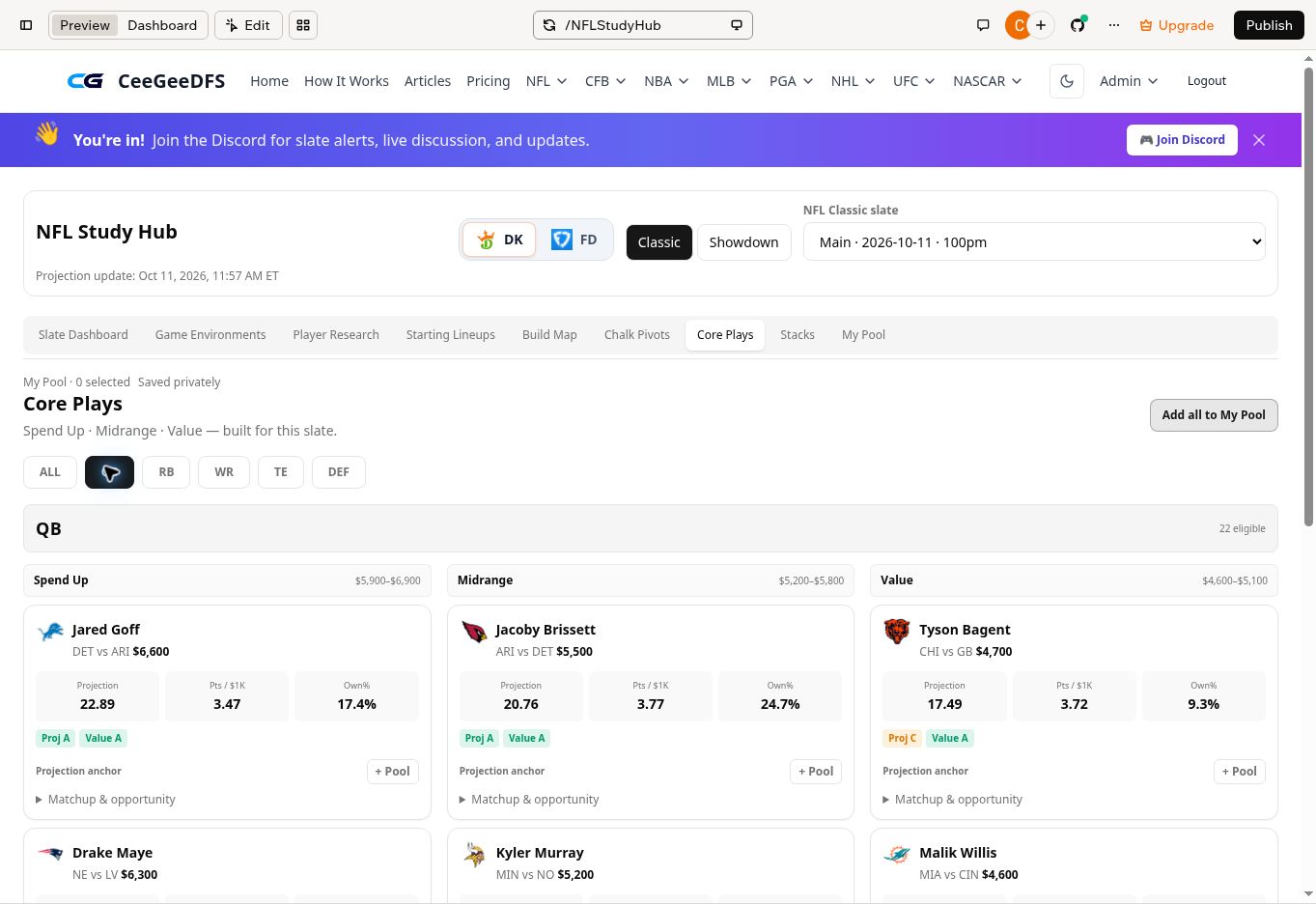The image size is (1316, 904).
Task: Toggle the left sidebar panel icon
Action: (26, 25)
